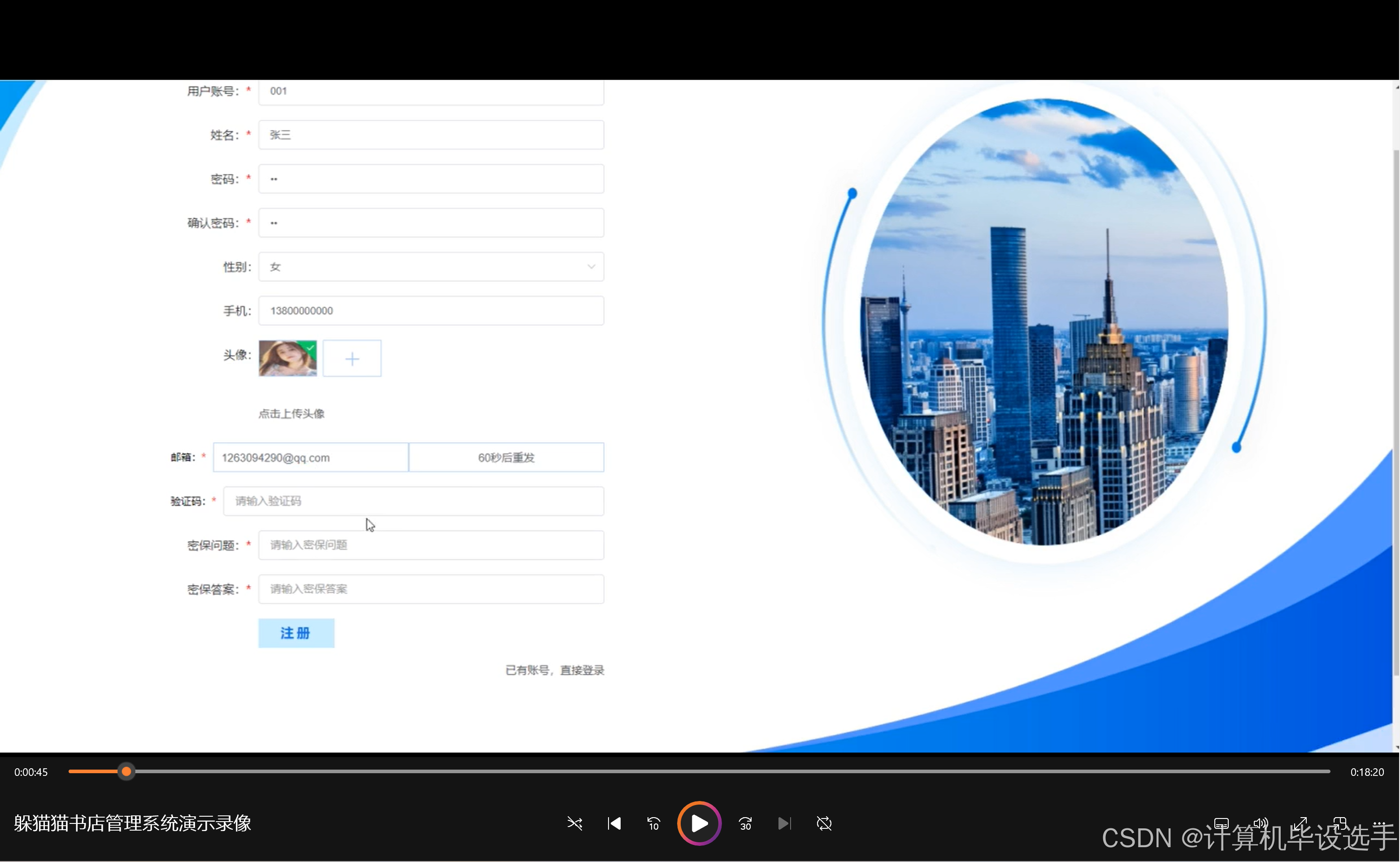Toggle the repeat loop icon

tap(824, 823)
